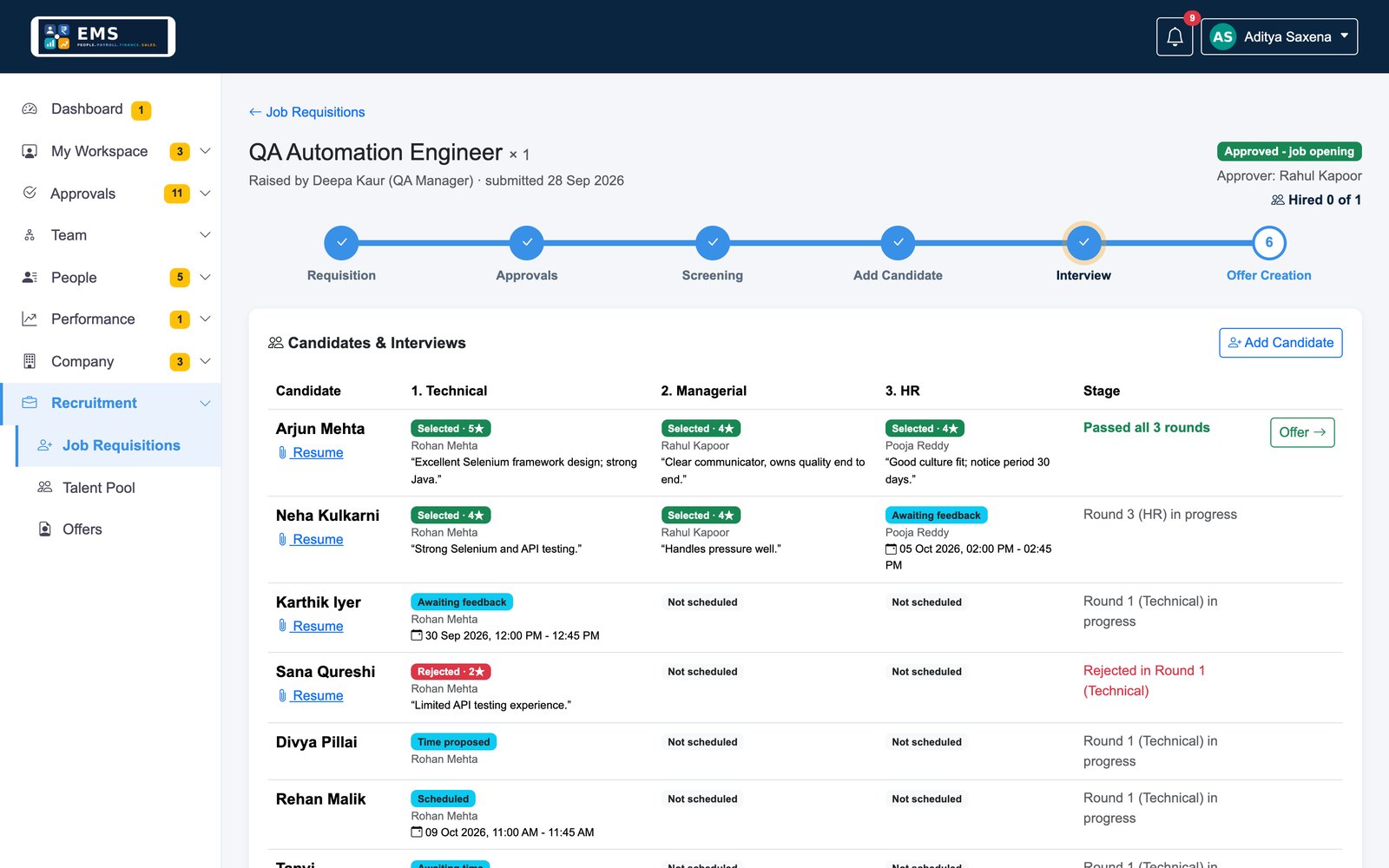Expand the Team chevron

coord(206,235)
